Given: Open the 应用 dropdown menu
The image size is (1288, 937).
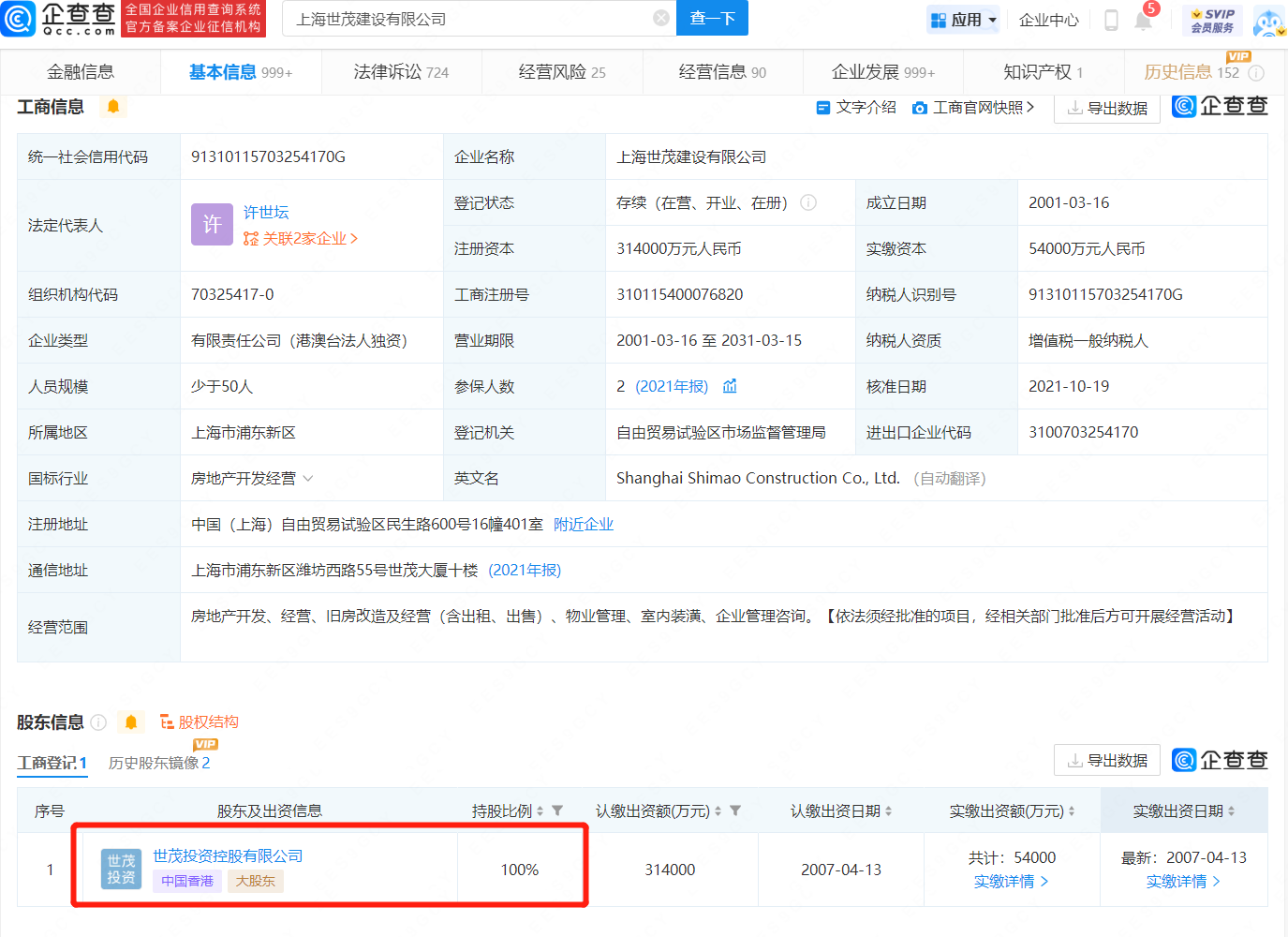Looking at the screenshot, I should [963, 20].
